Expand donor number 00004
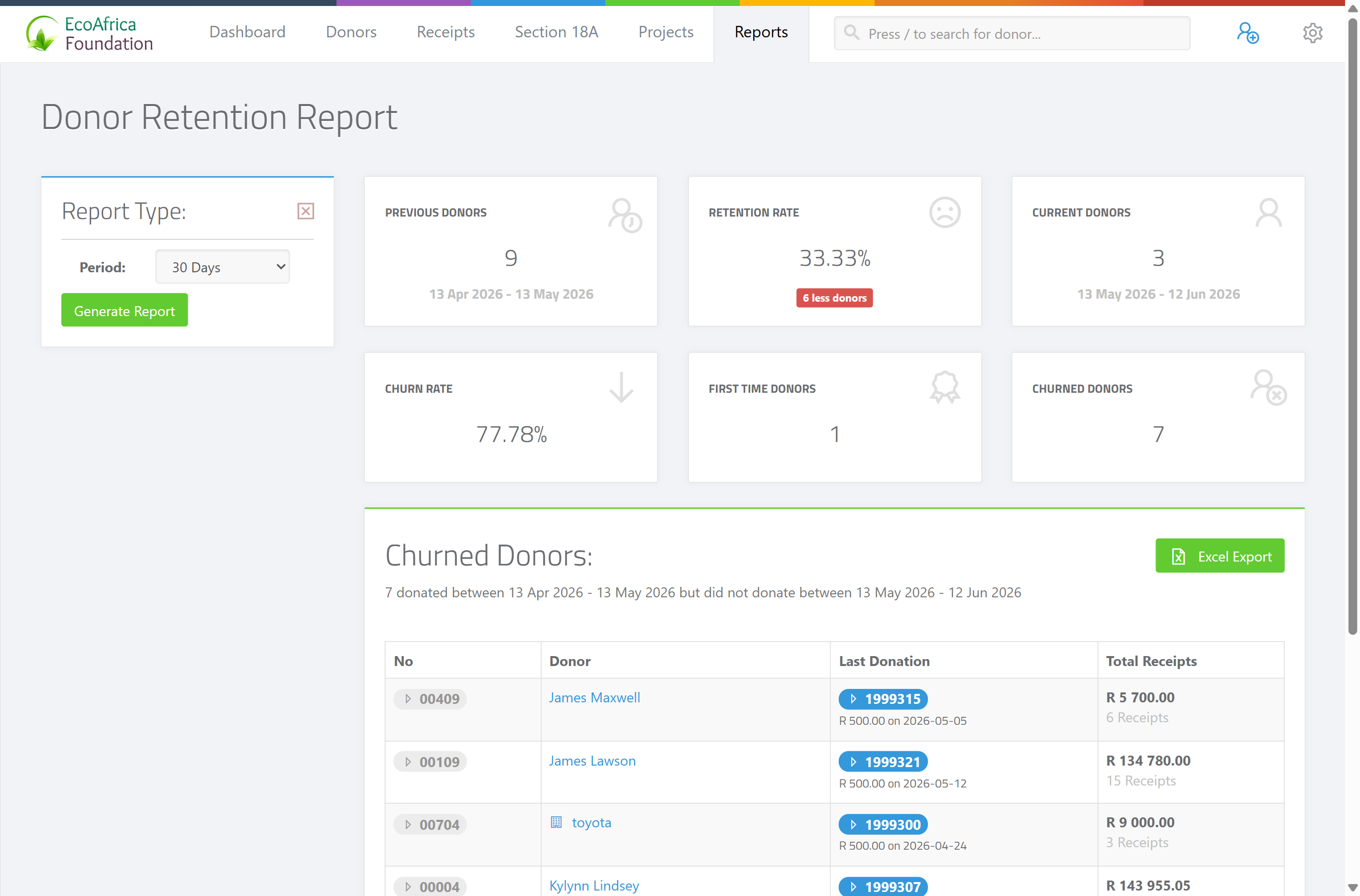 pos(430,887)
